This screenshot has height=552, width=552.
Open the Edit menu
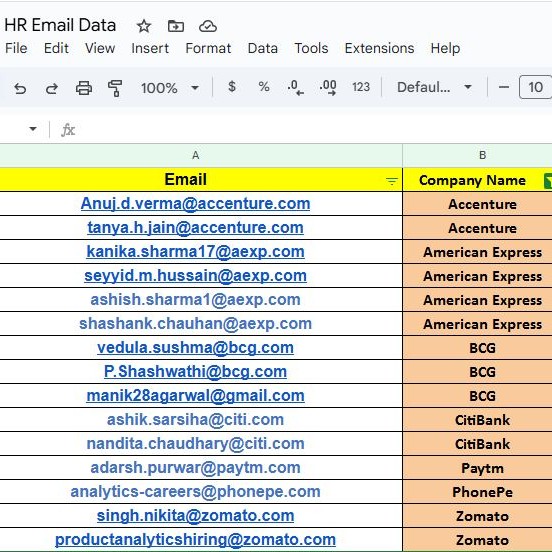point(56,48)
